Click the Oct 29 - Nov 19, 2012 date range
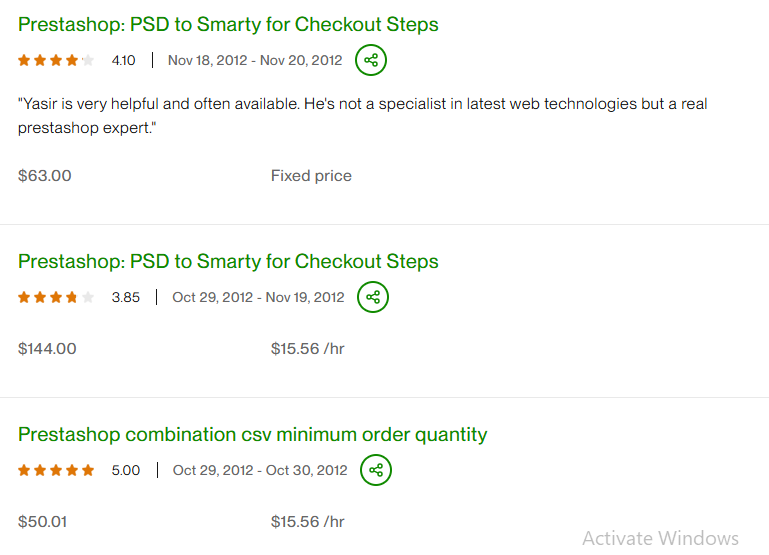This screenshot has height=555, width=769. coord(258,297)
